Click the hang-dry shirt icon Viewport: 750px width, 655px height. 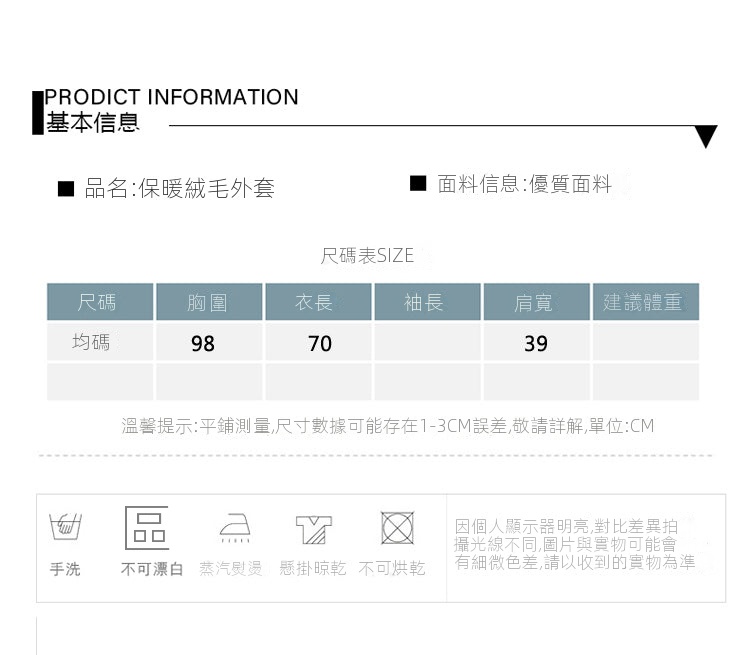[x=314, y=529]
